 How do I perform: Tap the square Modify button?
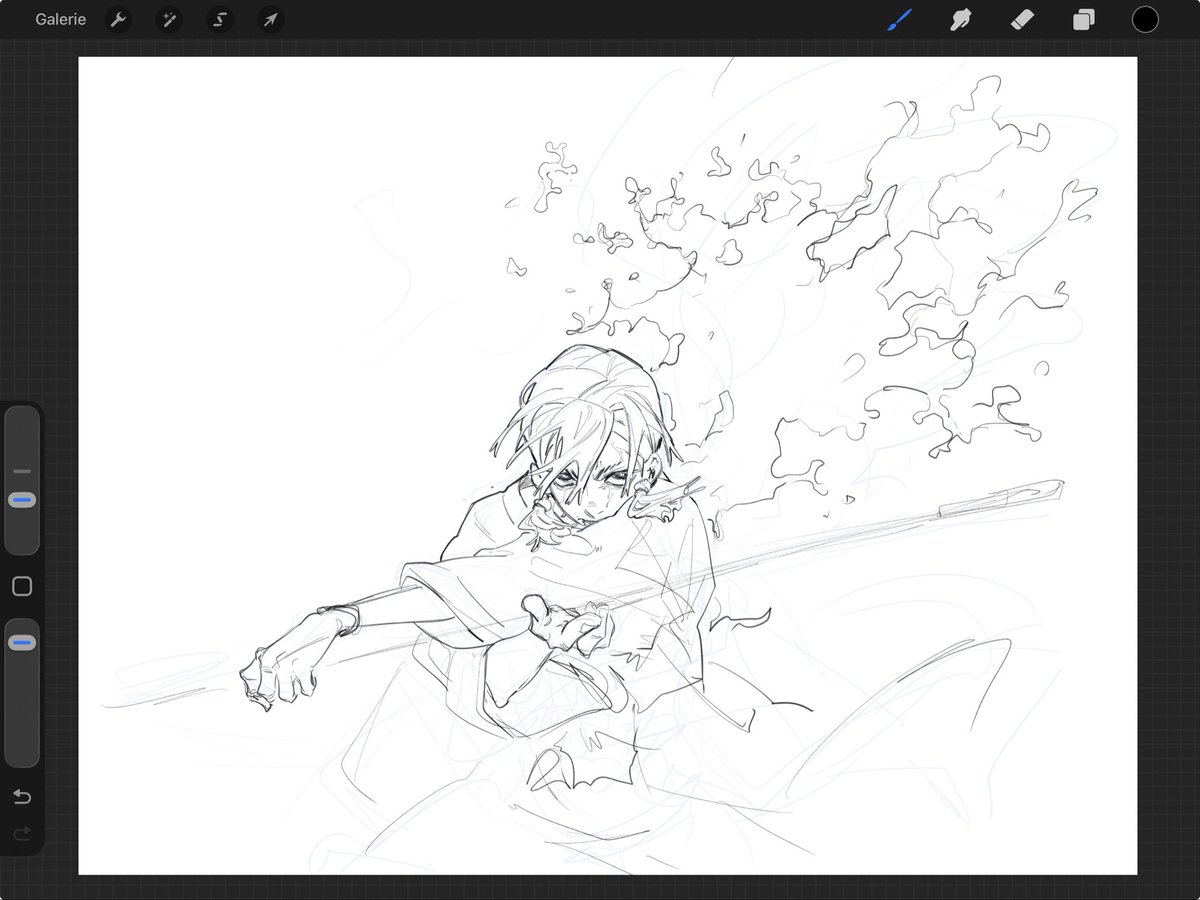pyautogui.click(x=22, y=587)
